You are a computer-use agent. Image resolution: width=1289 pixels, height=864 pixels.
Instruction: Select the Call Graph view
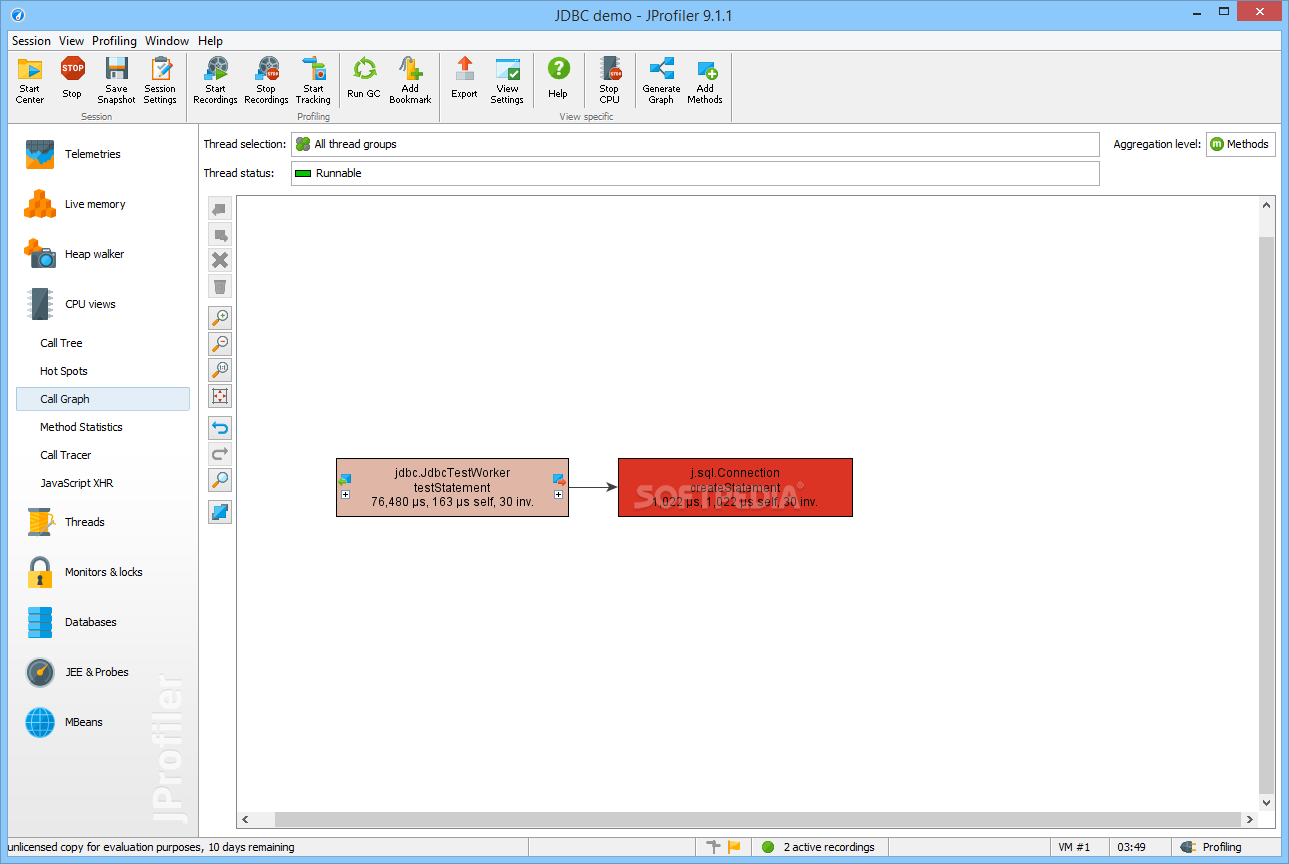pos(103,399)
